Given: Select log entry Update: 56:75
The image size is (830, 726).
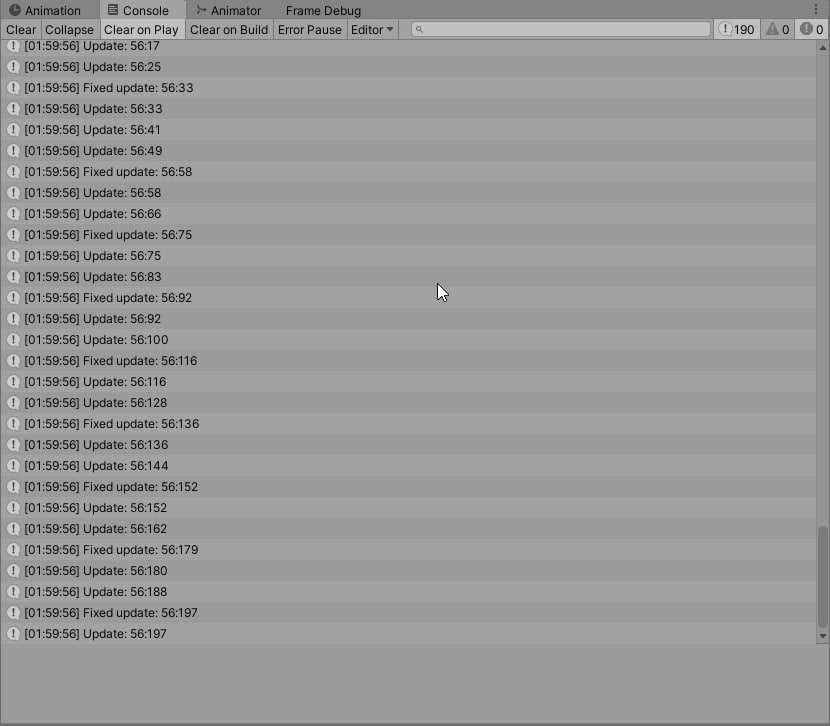Looking at the screenshot, I should (x=408, y=256).
